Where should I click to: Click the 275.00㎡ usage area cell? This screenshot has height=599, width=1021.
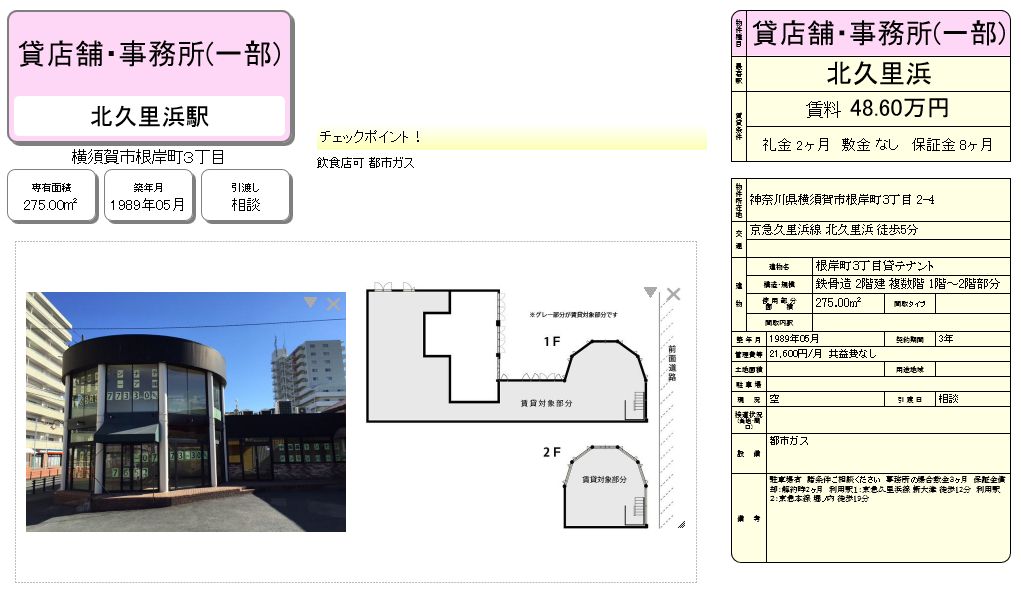point(848,303)
